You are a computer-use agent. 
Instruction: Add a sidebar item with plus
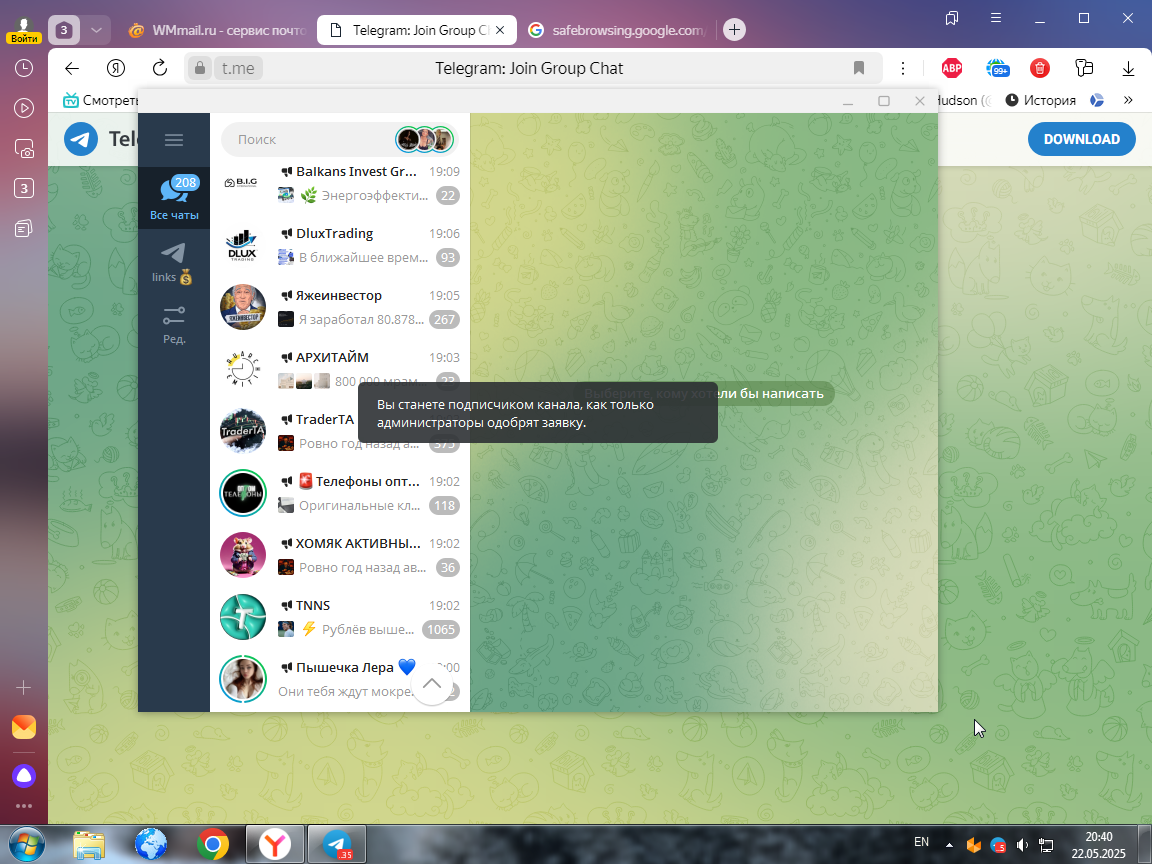click(24, 688)
